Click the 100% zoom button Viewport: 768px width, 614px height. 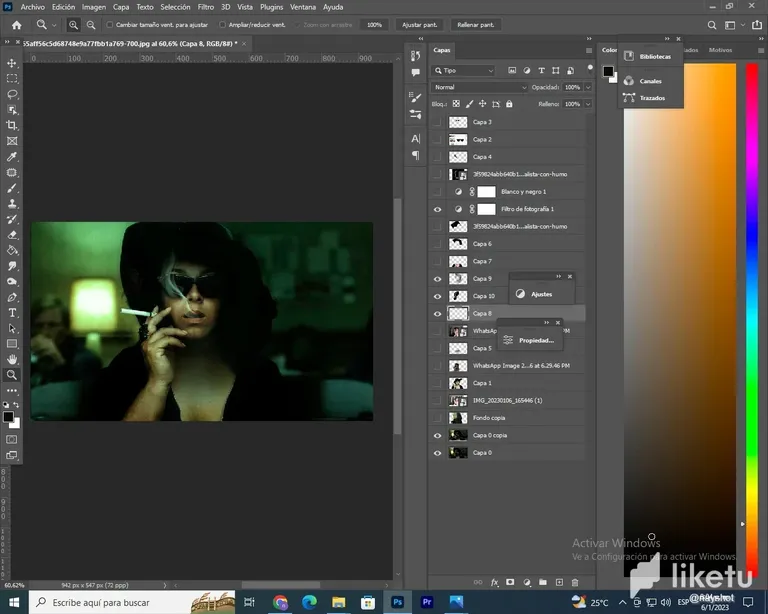coord(374,25)
